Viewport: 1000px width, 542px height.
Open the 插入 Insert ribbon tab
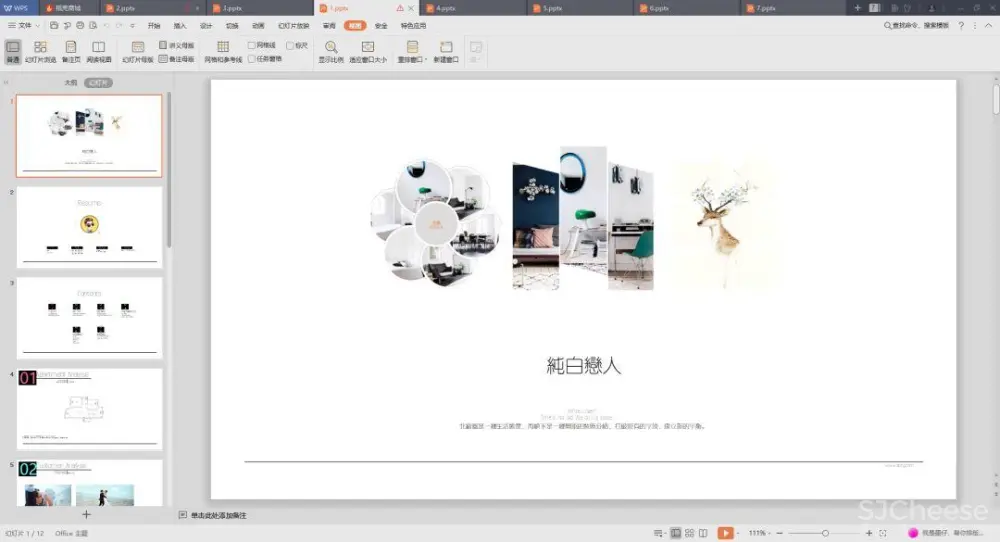point(180,26)
